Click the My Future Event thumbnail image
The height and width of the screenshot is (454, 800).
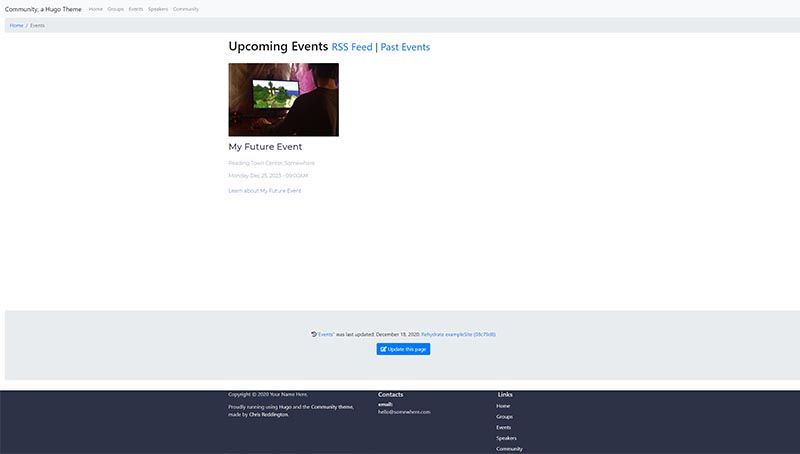pos(284,99)
